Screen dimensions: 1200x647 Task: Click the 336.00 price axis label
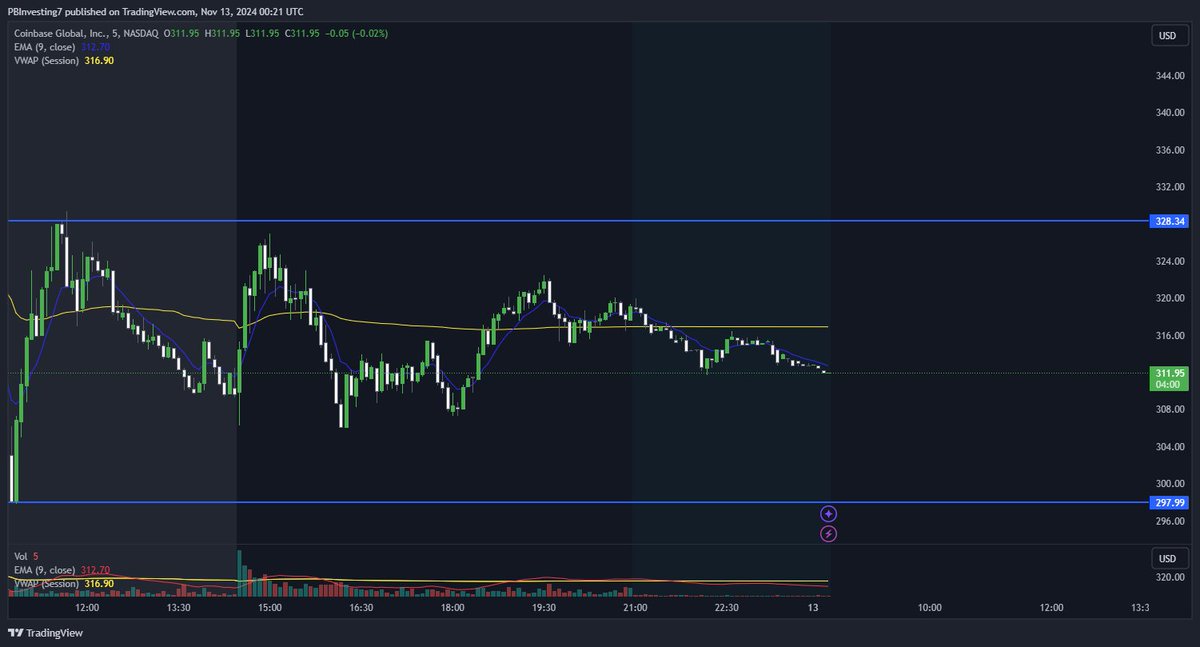point(1169,150)
